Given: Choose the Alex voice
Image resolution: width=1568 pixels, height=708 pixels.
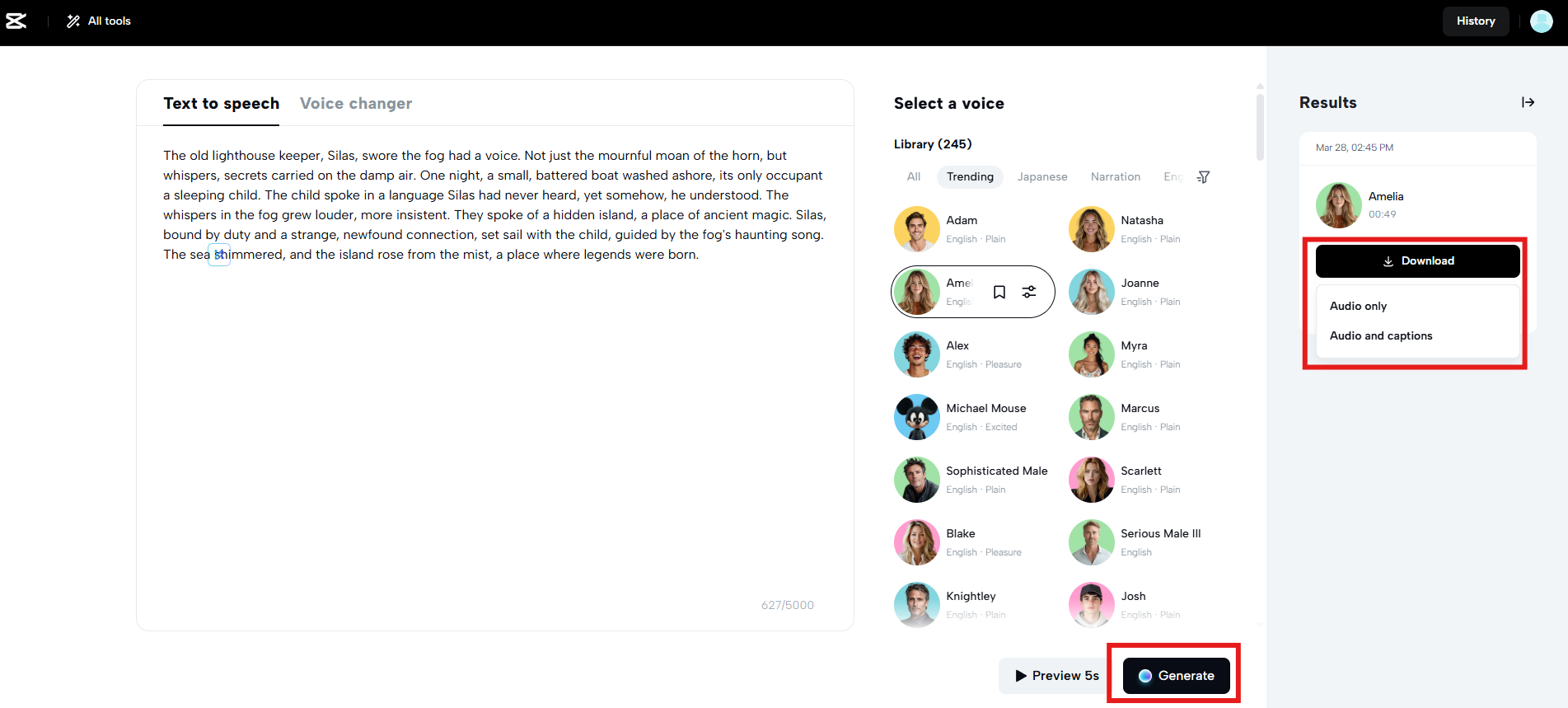Looking at the screenshot, I should coord(972,354).
